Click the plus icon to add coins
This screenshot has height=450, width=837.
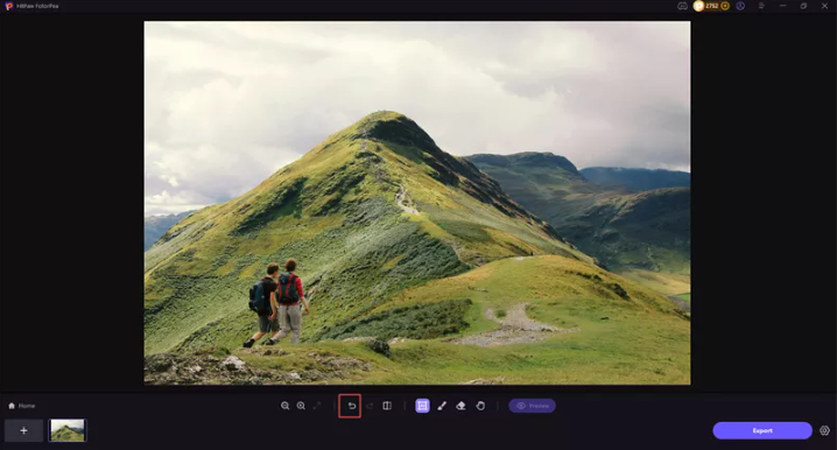725,6
